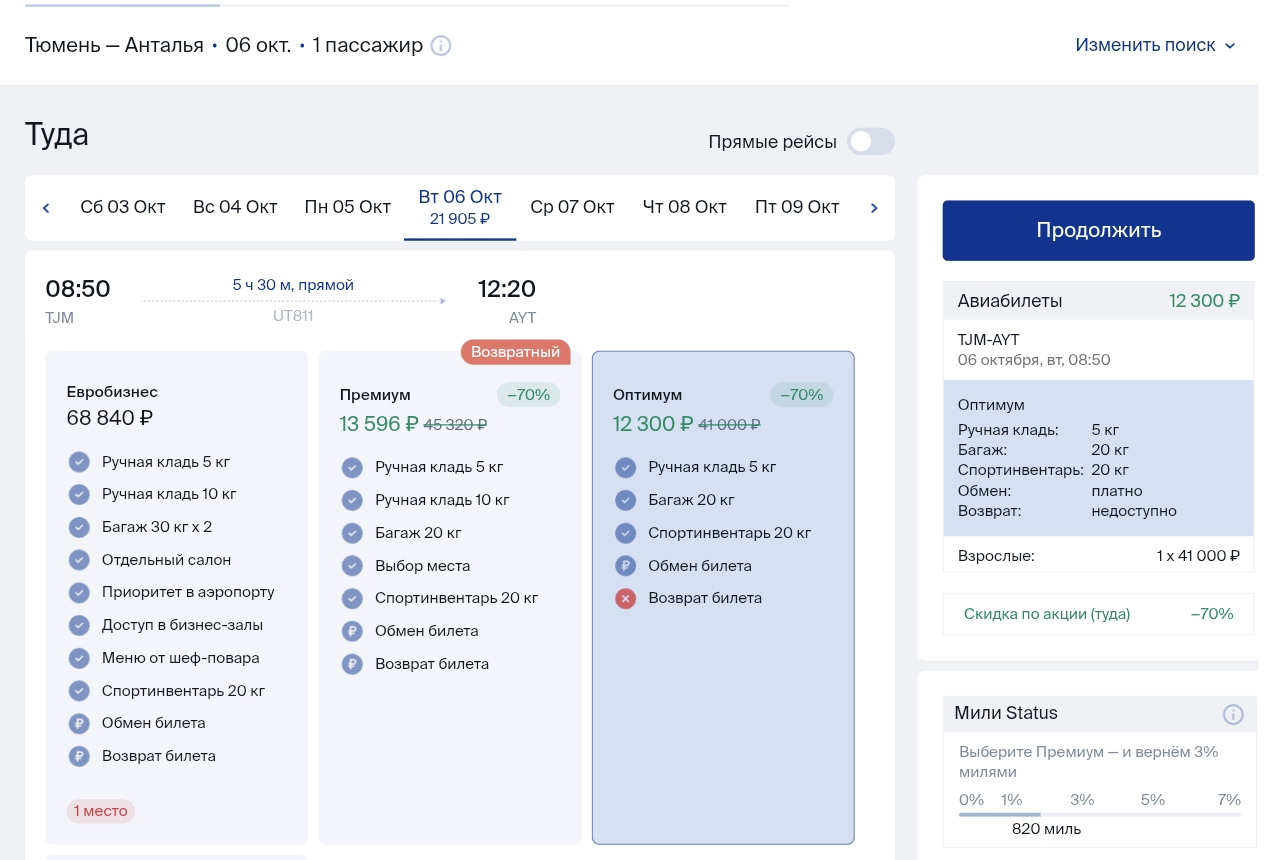Click the red cross icon beside Возврат билета in Оптимум
Viewport: 1280px width, 860px height.
pos(625,598)
